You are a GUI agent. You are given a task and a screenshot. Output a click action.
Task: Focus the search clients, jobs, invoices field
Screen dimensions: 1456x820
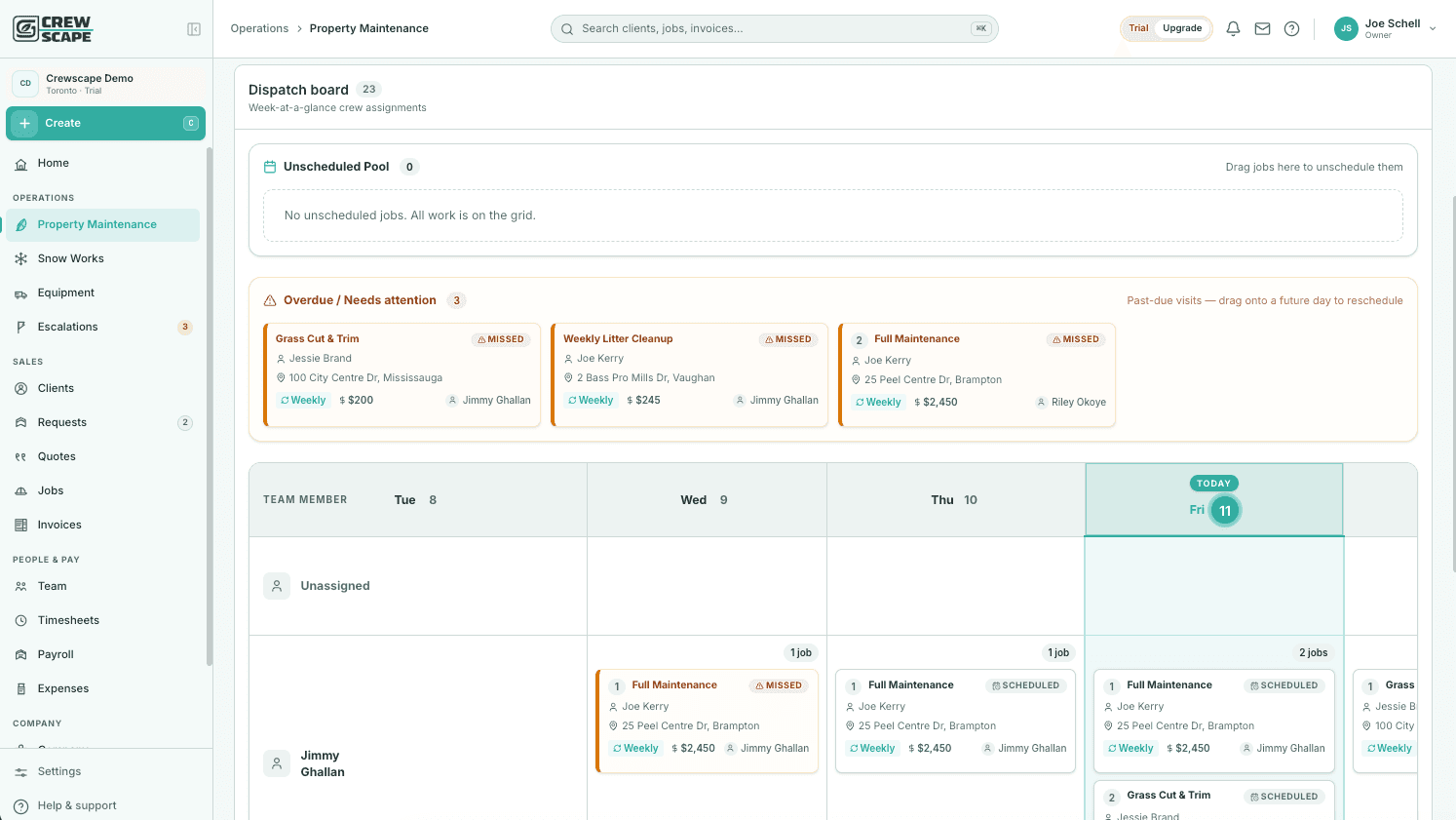775,29
